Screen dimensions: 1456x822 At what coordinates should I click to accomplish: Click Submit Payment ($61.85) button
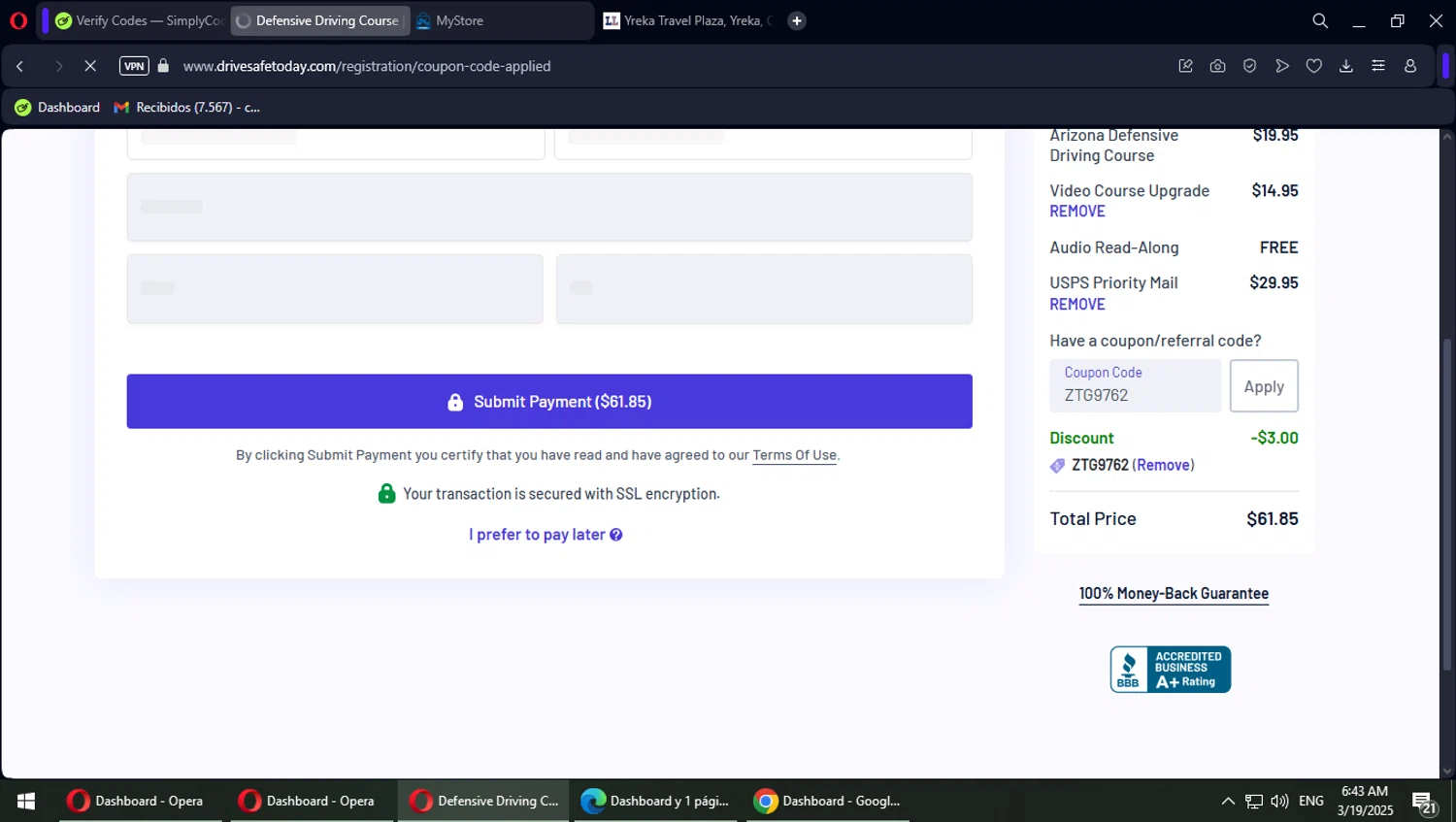click(549, 401)
